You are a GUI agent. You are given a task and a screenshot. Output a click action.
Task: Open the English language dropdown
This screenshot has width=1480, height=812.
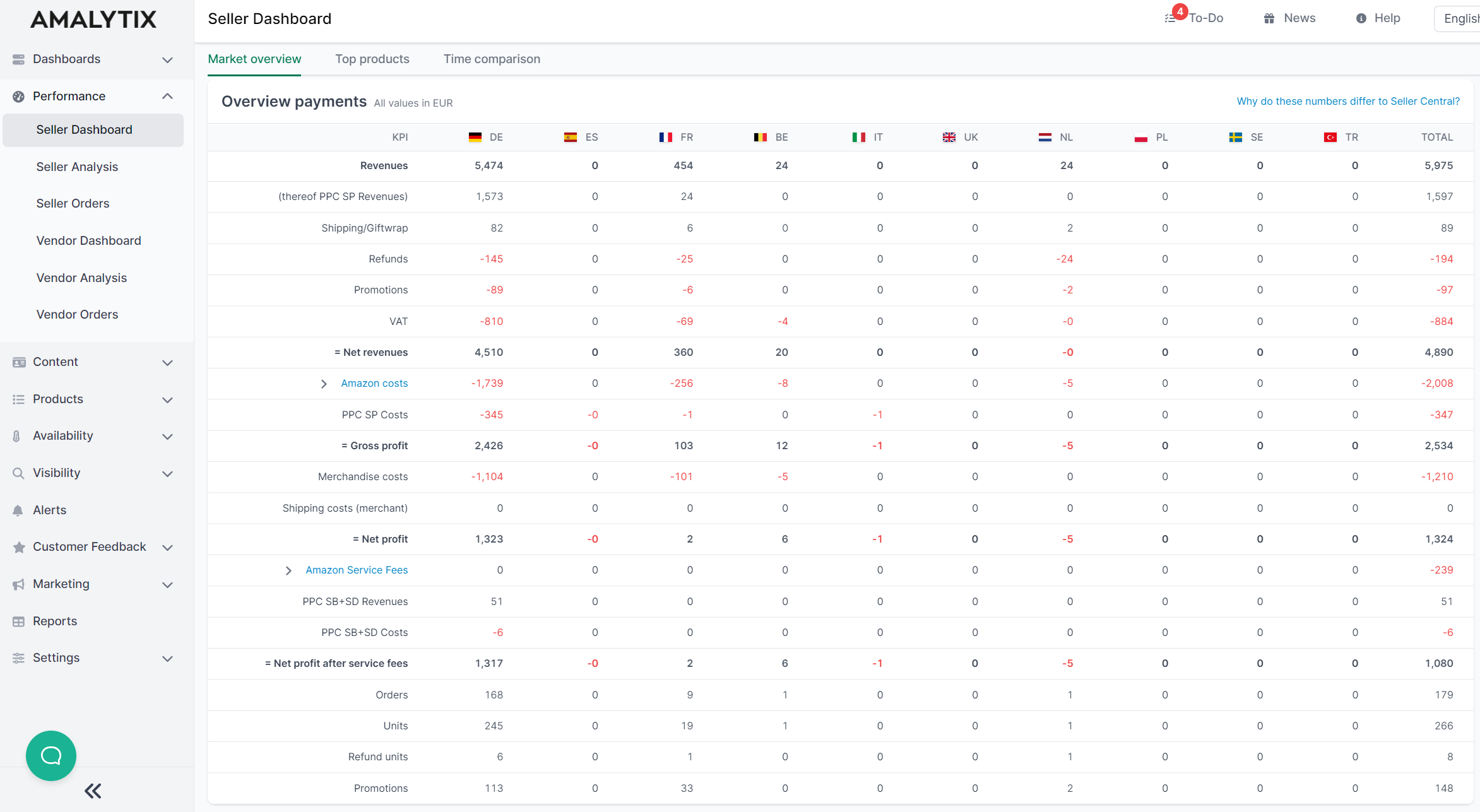pyautogui.click(x=1457, y=18)
